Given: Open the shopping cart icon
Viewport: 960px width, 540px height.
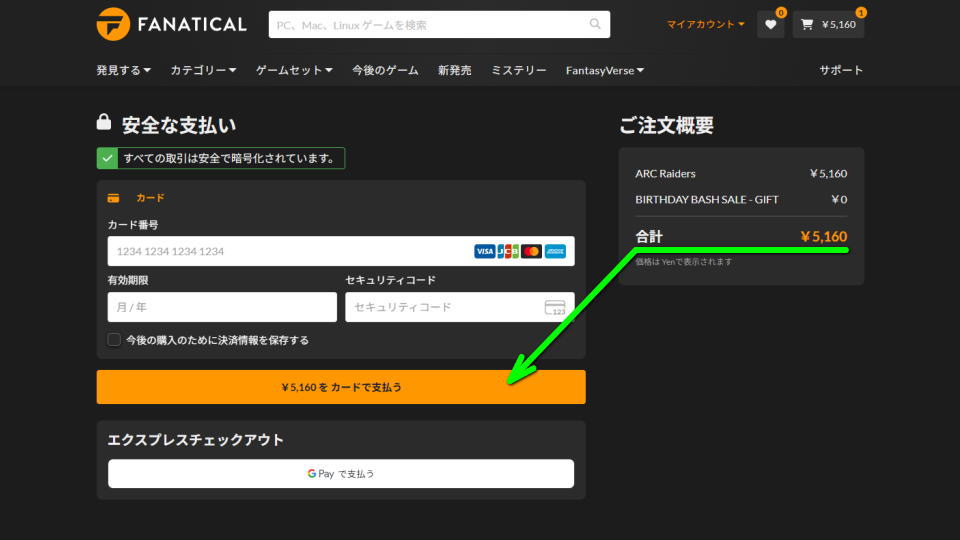Looking at the screenshot, I should 807,24.
